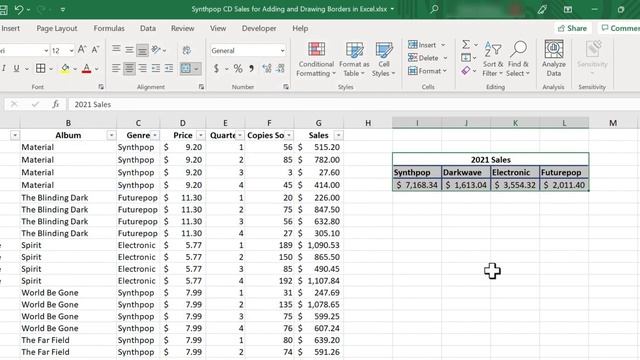Open Find & Select menu
Screen dimensions: 640x360
coord(518,59)
